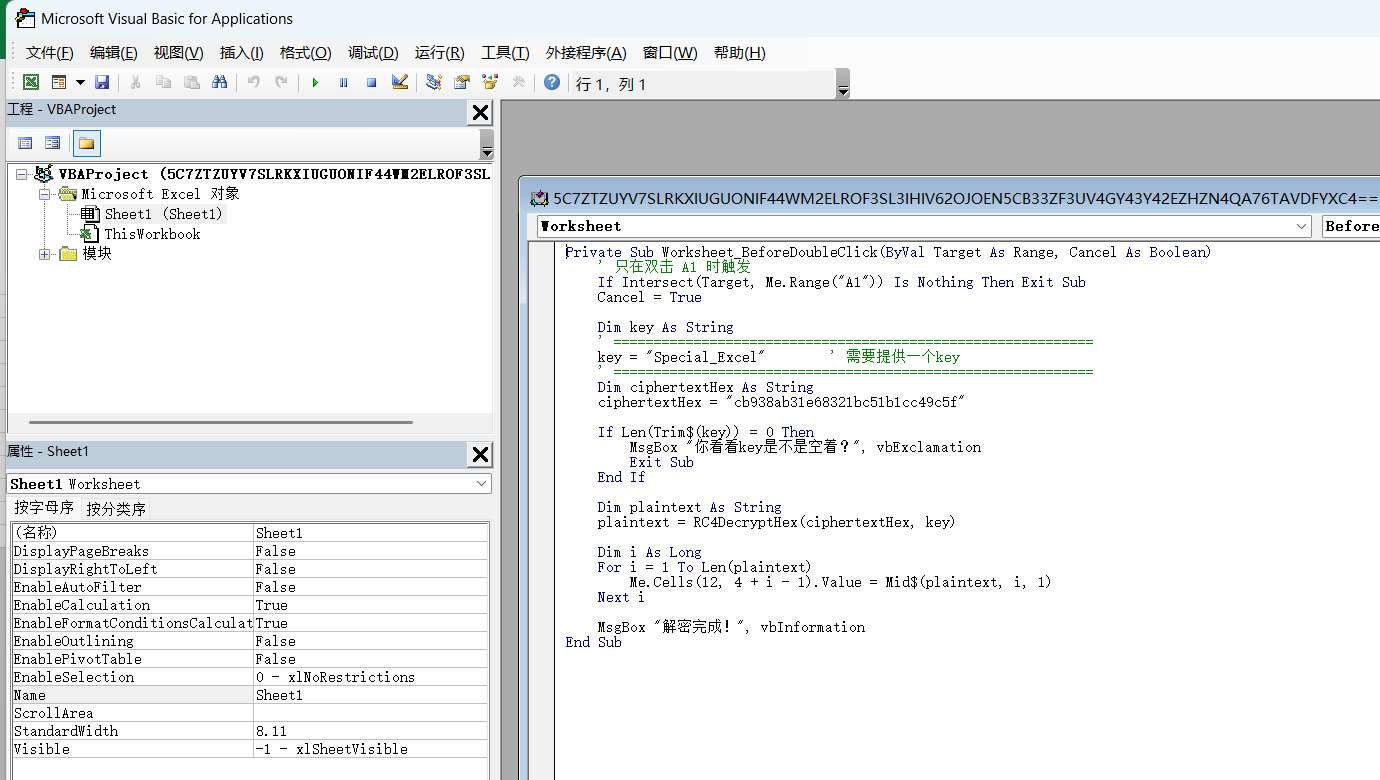Click the Reset stop square icon
1380x780 pixels.
tap(371, 83)
